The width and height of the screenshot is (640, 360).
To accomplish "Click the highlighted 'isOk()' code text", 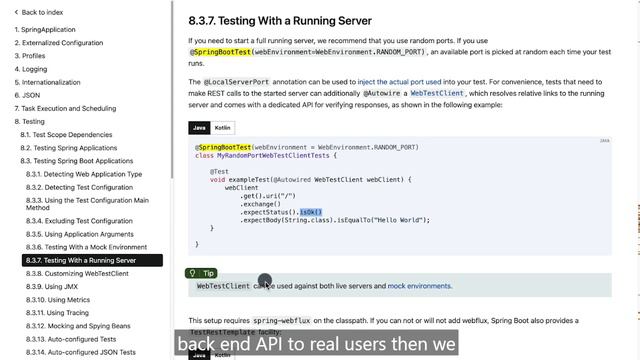I will [x=311, y=212].
